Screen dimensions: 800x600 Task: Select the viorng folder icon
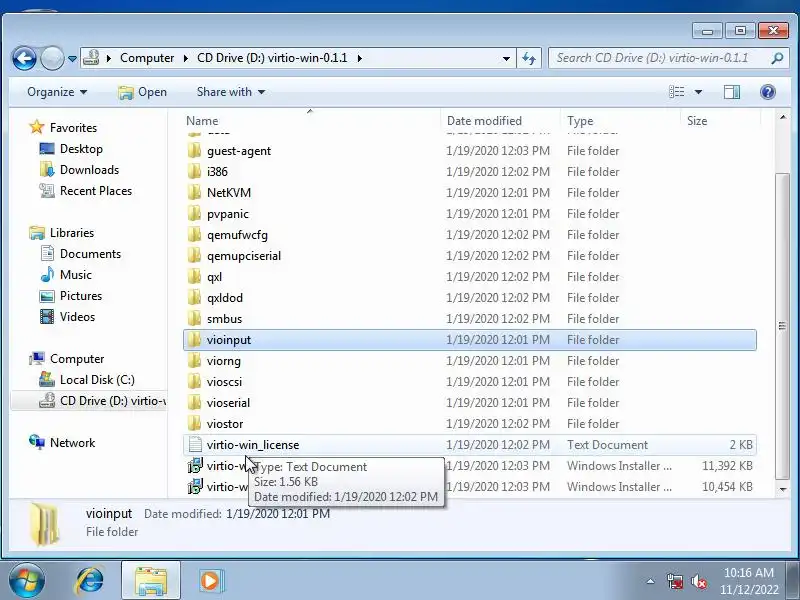tap(194, 361)
